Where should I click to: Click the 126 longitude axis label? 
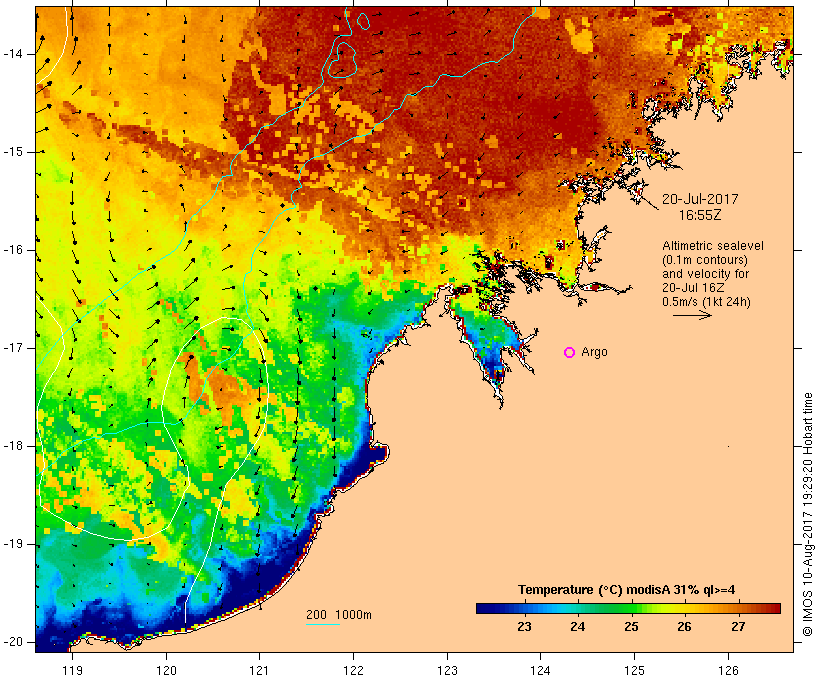(x=728, y=670)
